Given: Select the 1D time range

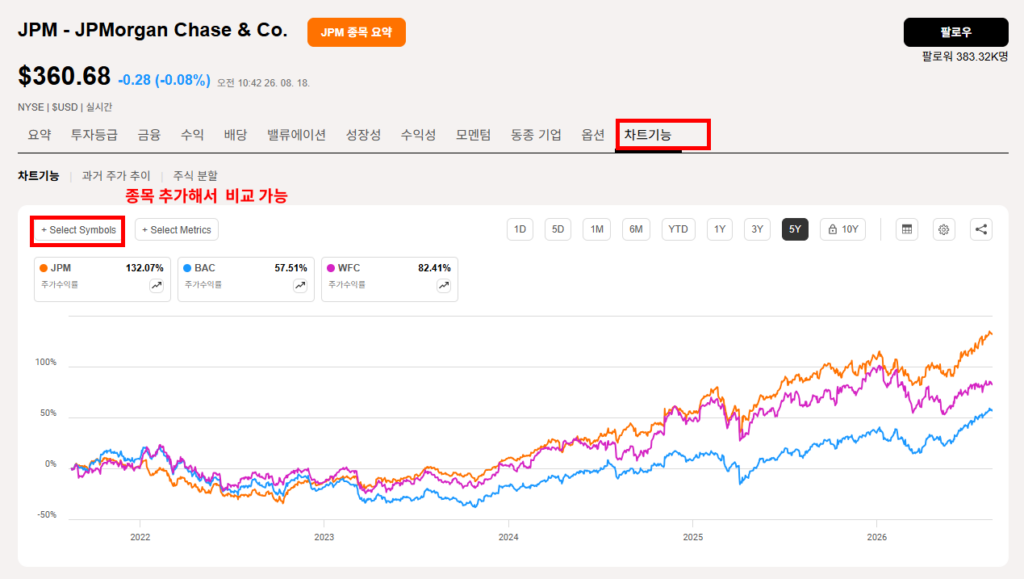Looking at the screenshot, I should pos(520,229).
